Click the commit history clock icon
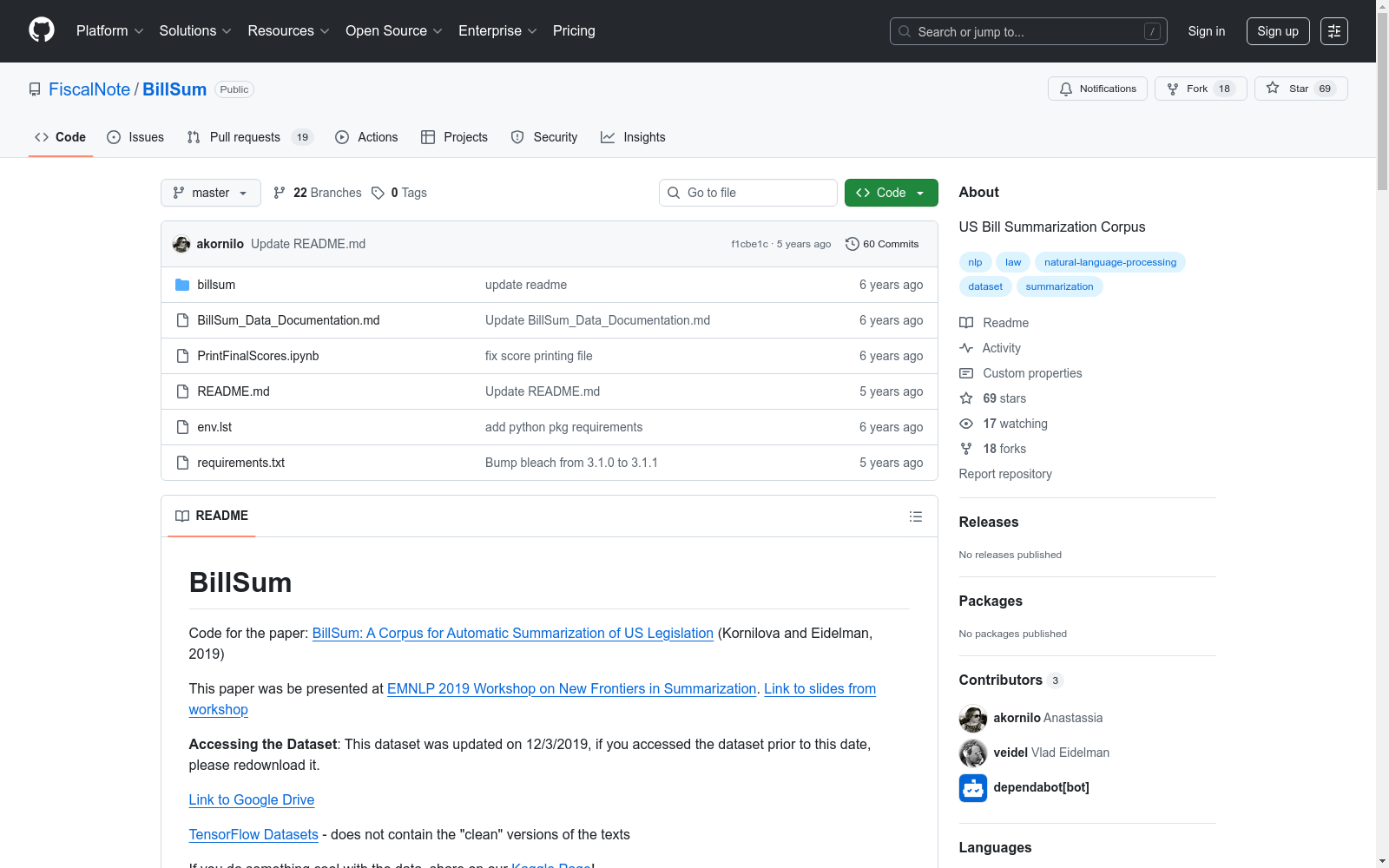 click(852, 244)
